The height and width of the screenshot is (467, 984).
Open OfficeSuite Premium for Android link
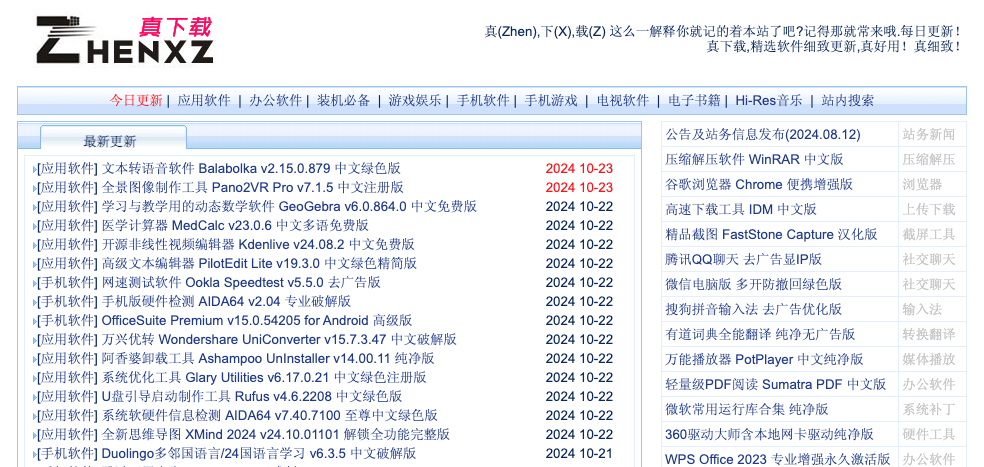point(257,320)
